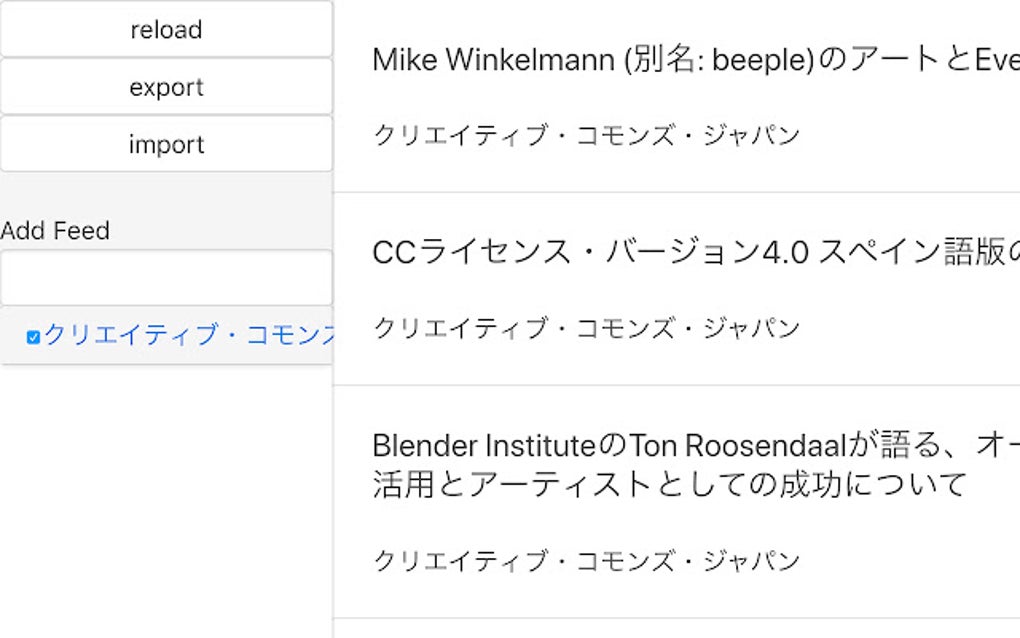Open the import feeds button

tap(166, 145)
